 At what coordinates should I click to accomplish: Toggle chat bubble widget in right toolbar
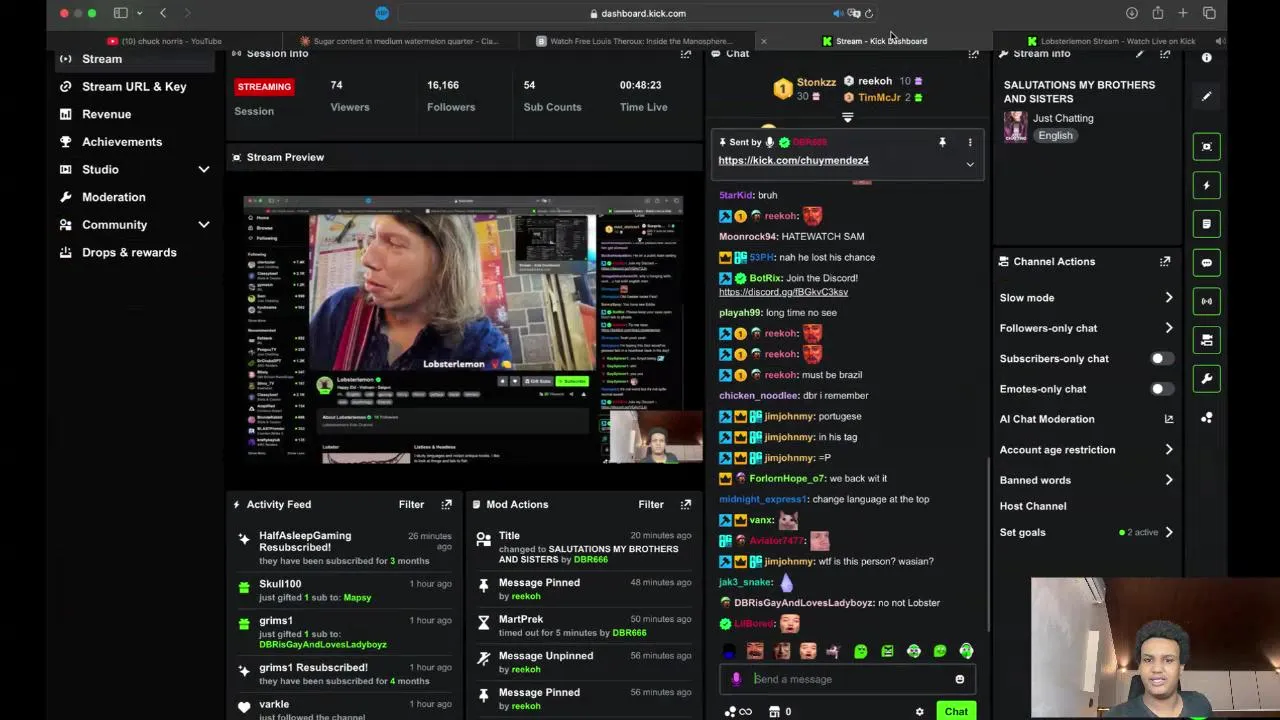point(1207,263)
